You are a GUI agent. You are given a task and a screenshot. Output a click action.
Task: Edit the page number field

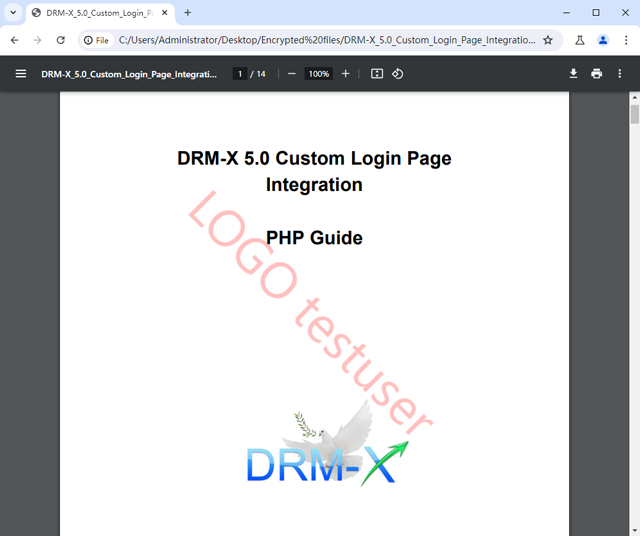coord(240,74)
